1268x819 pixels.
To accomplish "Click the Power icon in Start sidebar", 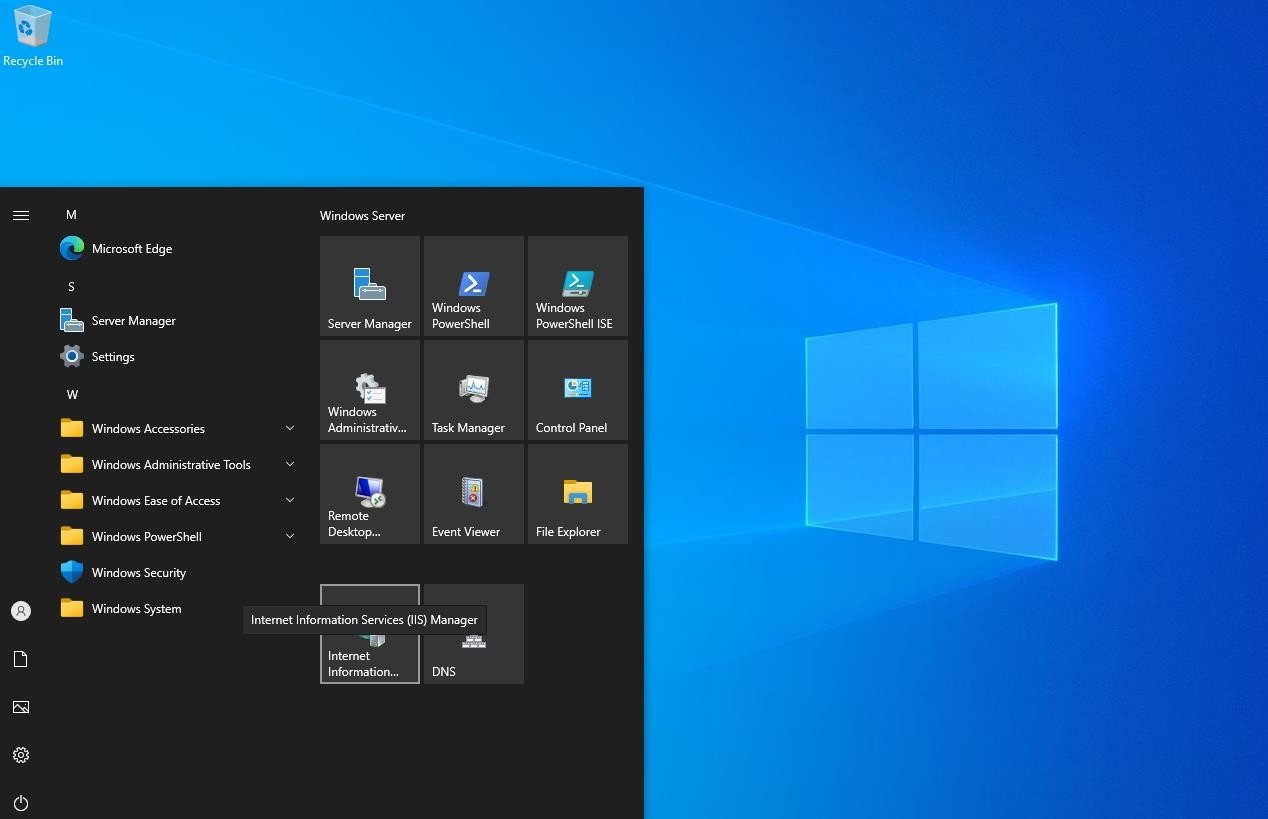I will (21, 803).
